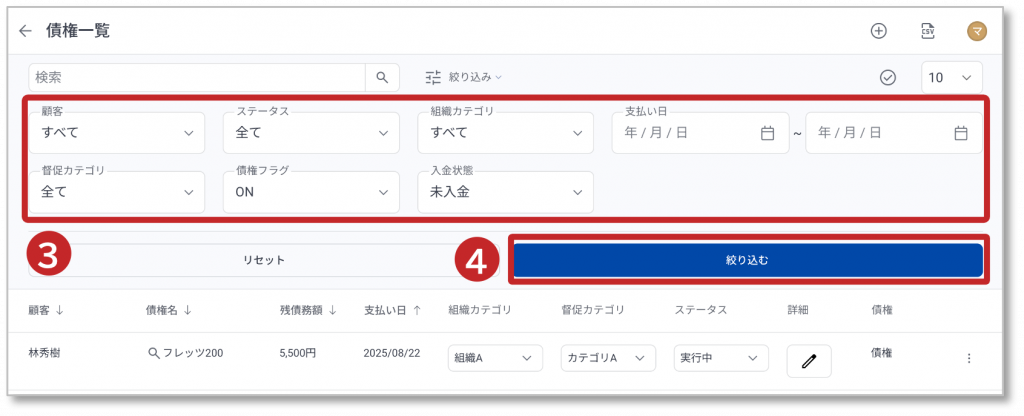Expand the ステータス filter dropdown
Image resolution: width=1024 pixels, height=416 pixels.
(x=311, y=133)
